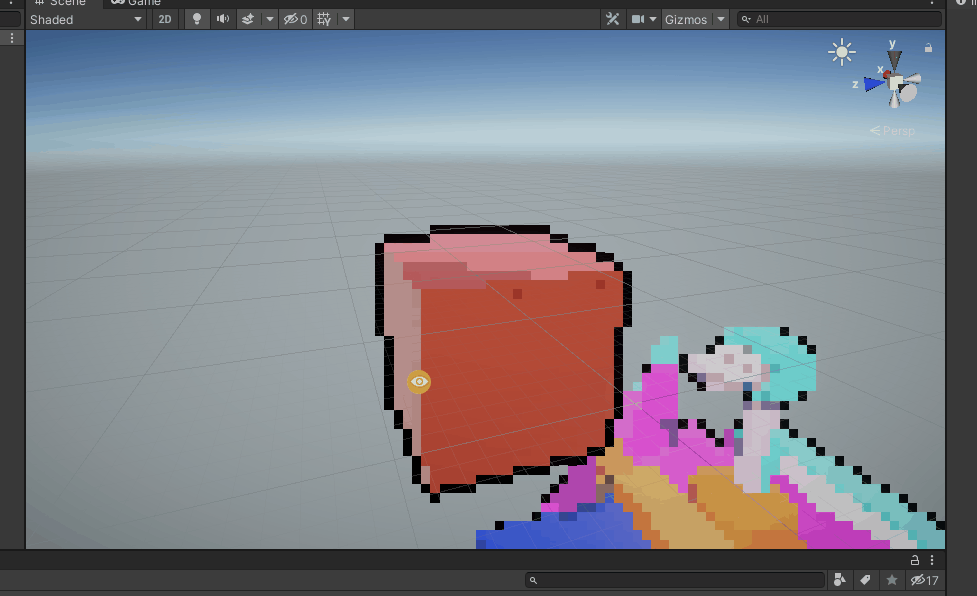Toggle the Gizmos button
Screen dimensions: 977x596
pos(686,19)
